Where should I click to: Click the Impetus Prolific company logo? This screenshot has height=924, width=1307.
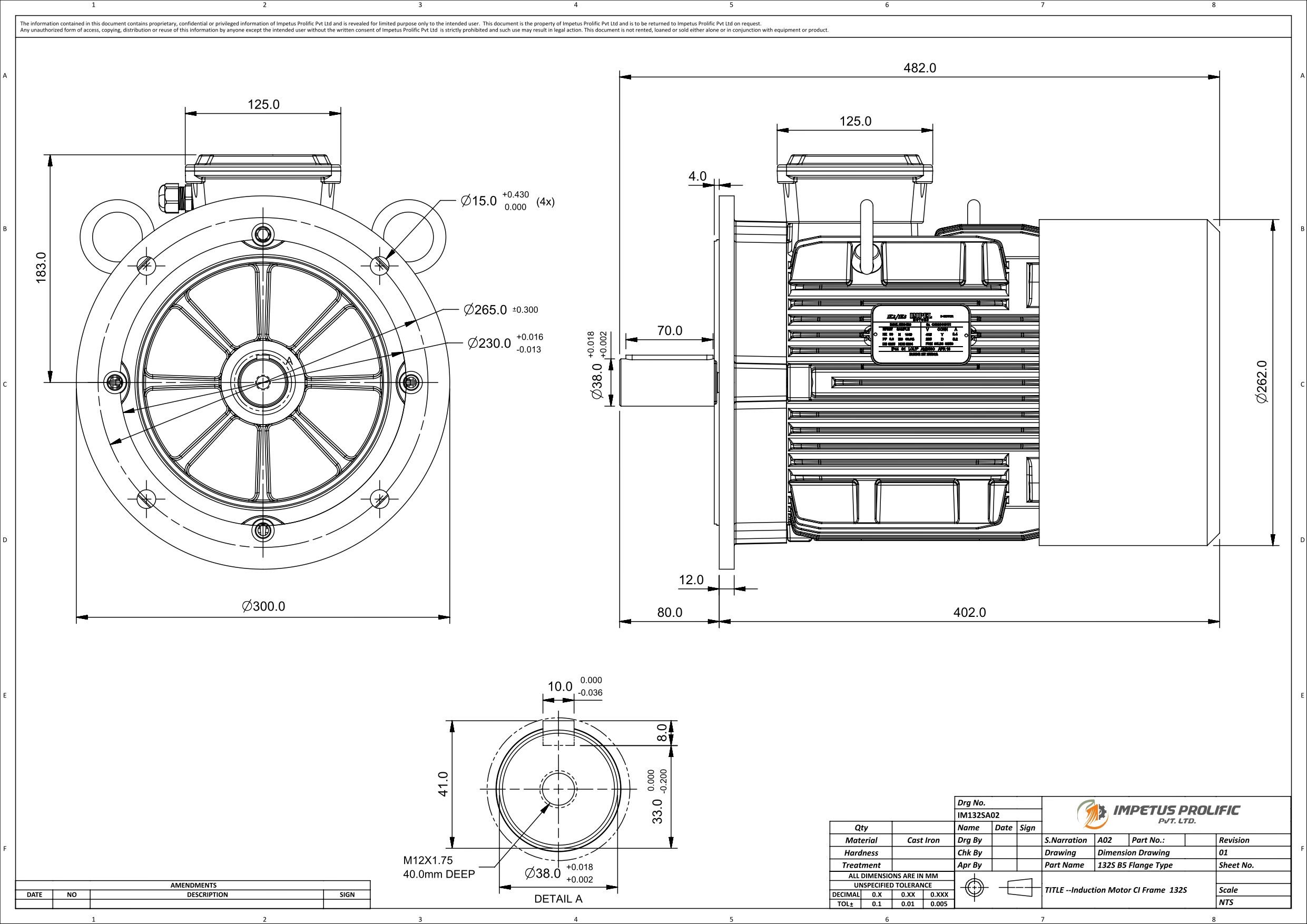[1157, 813]
